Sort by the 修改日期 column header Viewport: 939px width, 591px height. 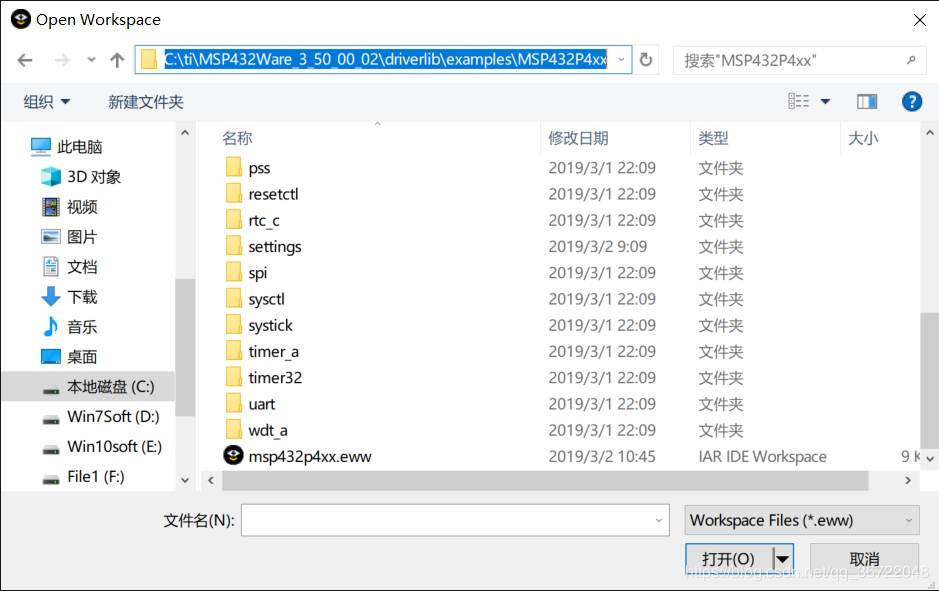pos(578,138)
